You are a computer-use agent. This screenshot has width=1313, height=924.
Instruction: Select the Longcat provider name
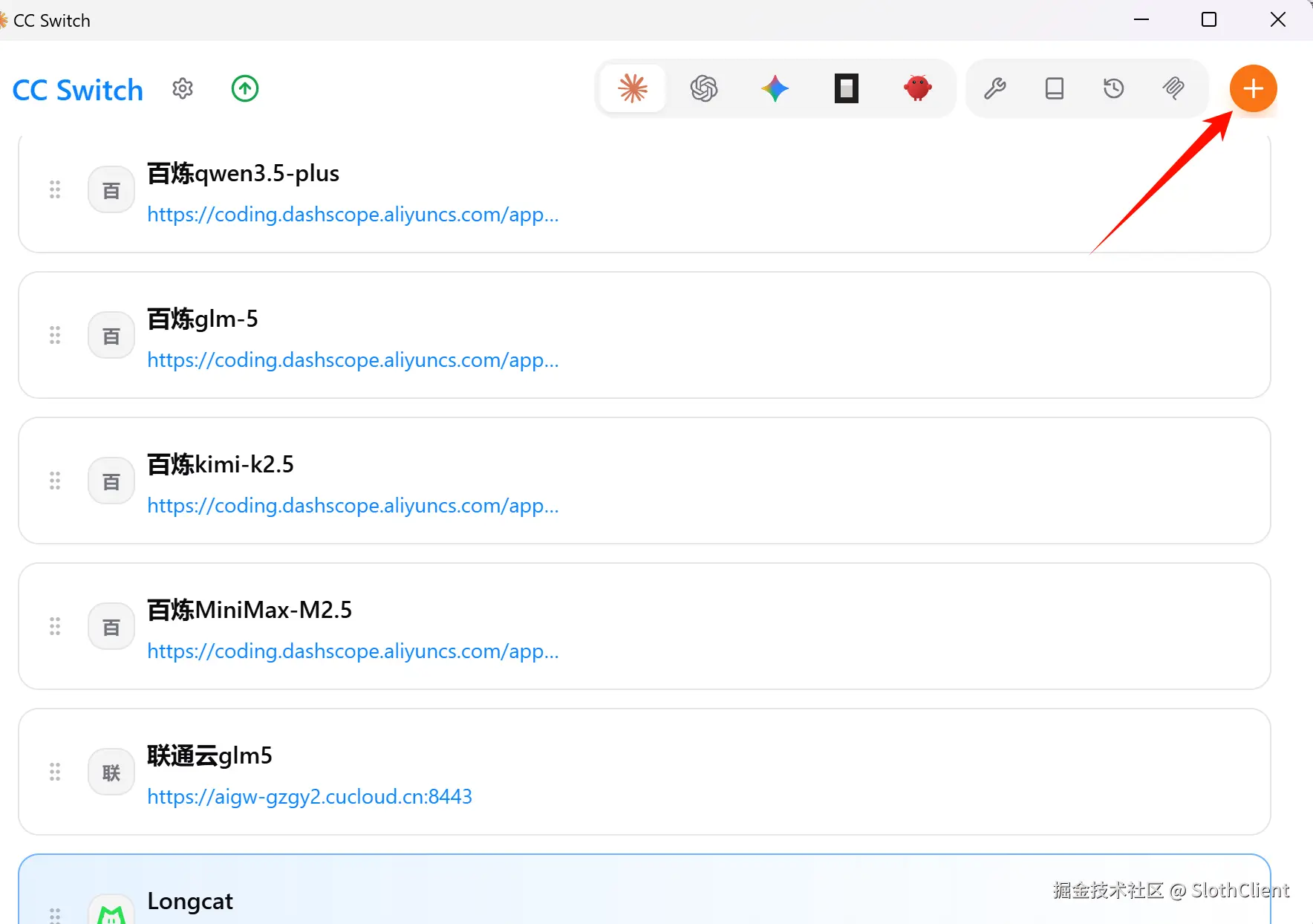tap(190, 901)
